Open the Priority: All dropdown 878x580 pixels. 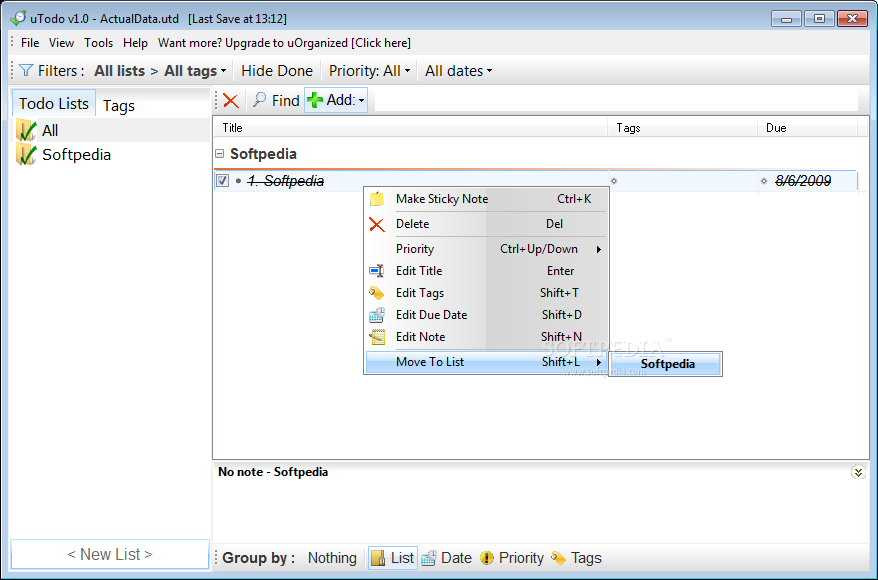(370, 71)
